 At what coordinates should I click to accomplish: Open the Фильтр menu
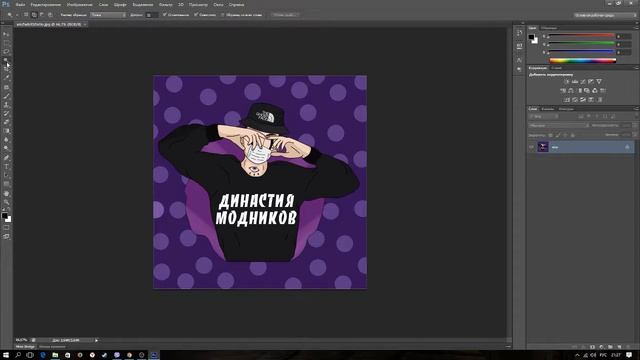(x=165, y=4)
